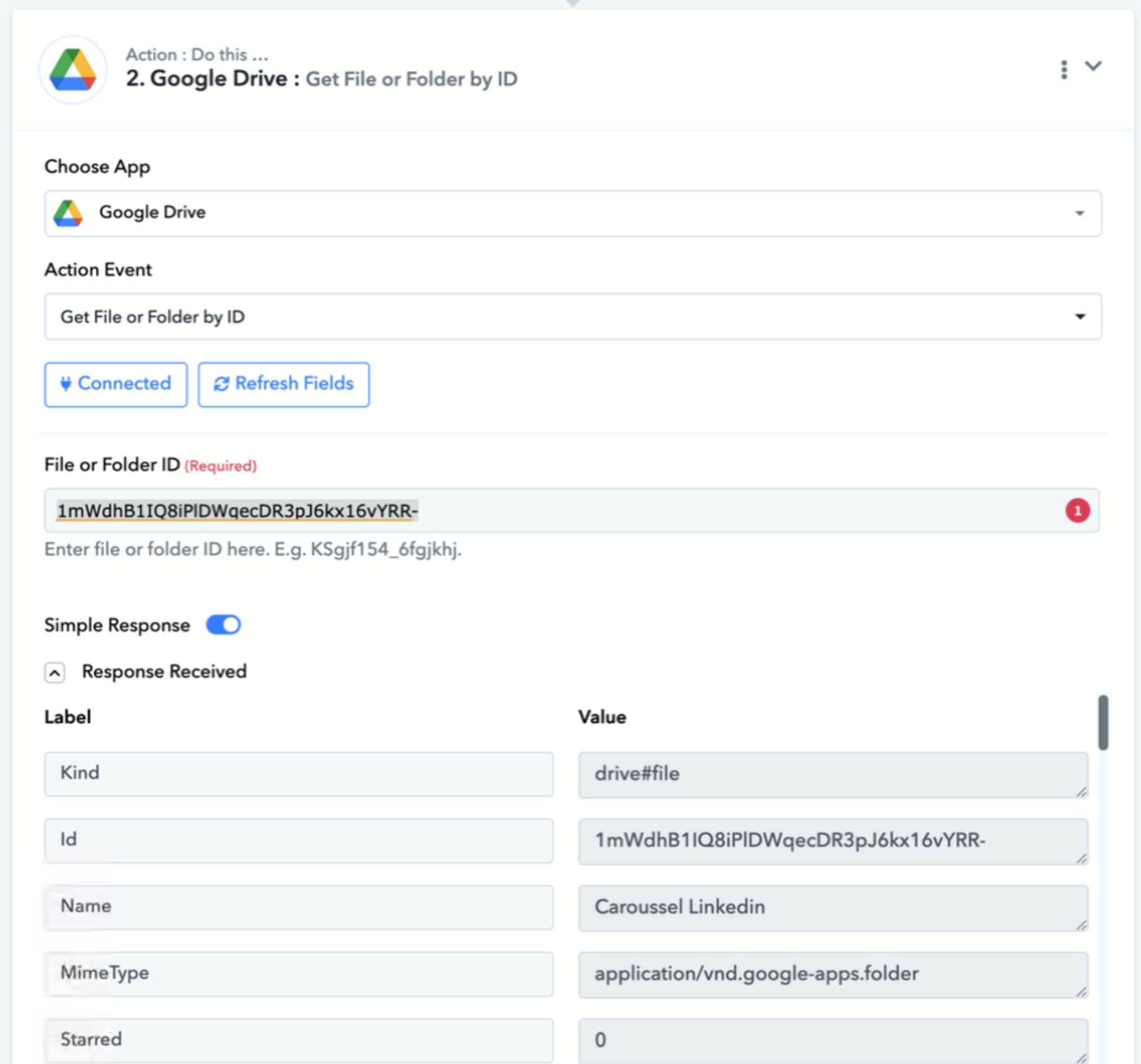
Task: Click the Starred label field
Action: 299,1041
